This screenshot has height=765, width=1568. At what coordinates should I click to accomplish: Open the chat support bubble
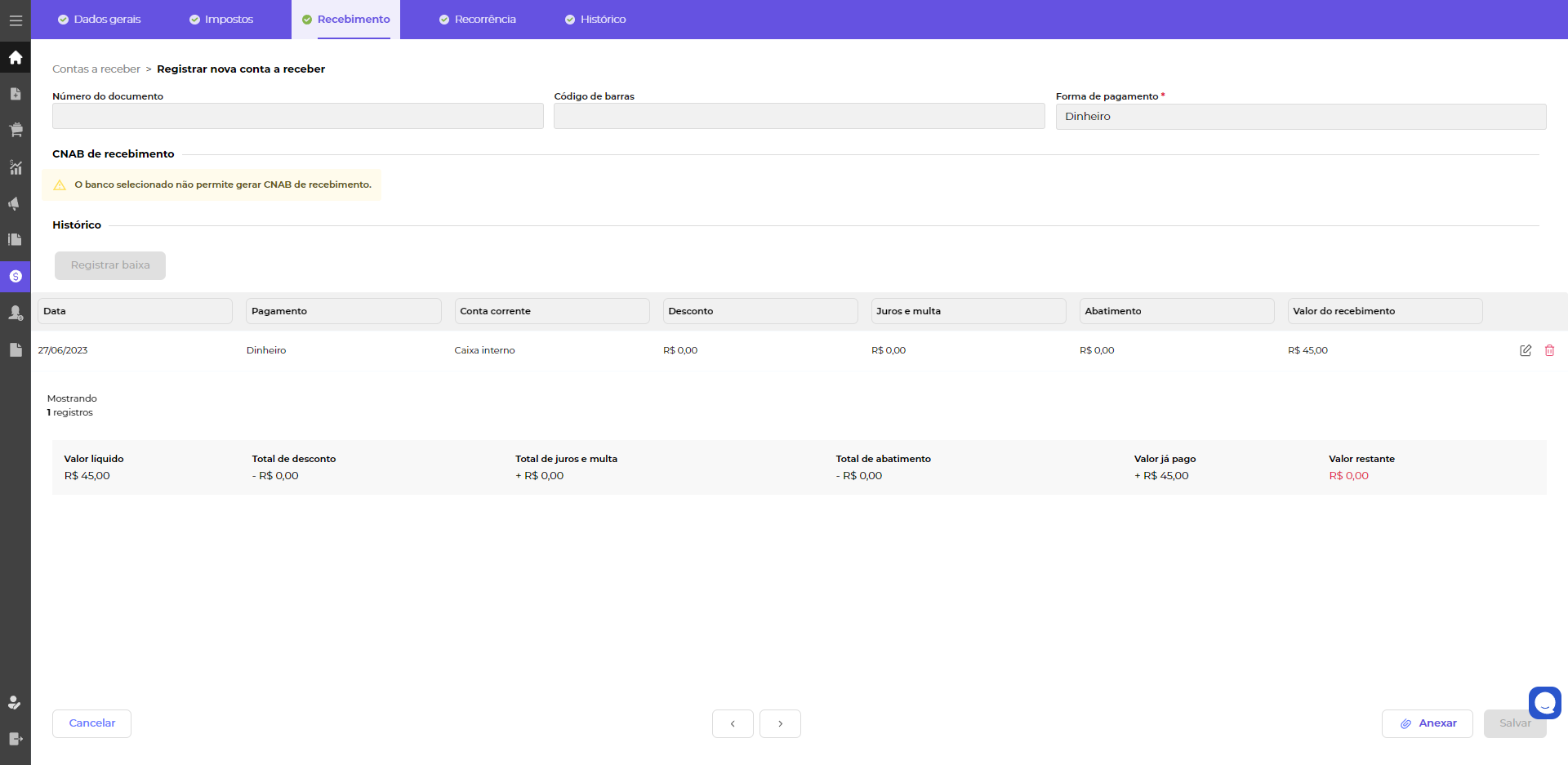[1544, 702]
